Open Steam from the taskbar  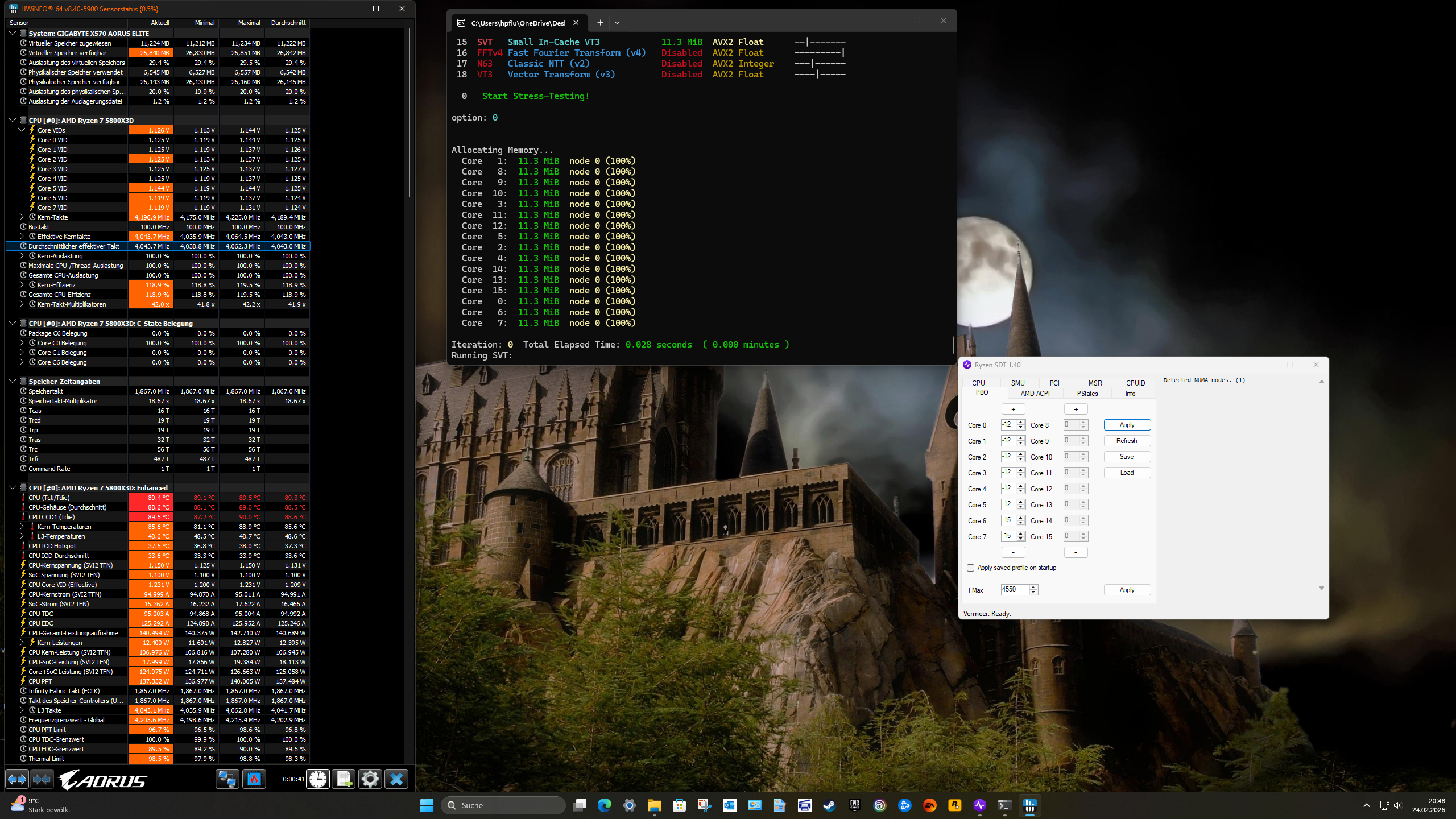(829, 805)
